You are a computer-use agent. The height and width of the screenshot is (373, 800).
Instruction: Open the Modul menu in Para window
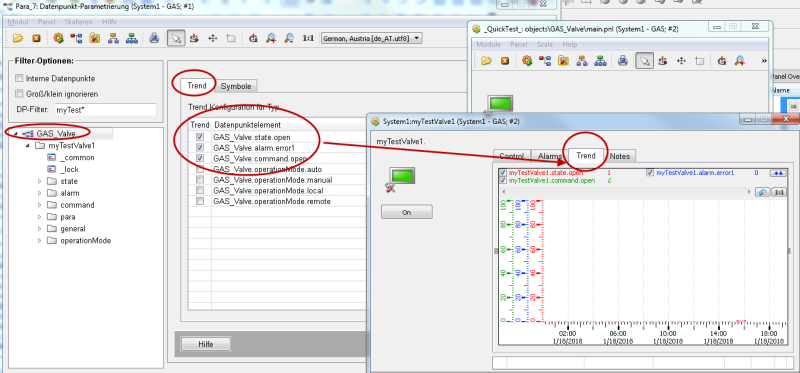[18, 22]
